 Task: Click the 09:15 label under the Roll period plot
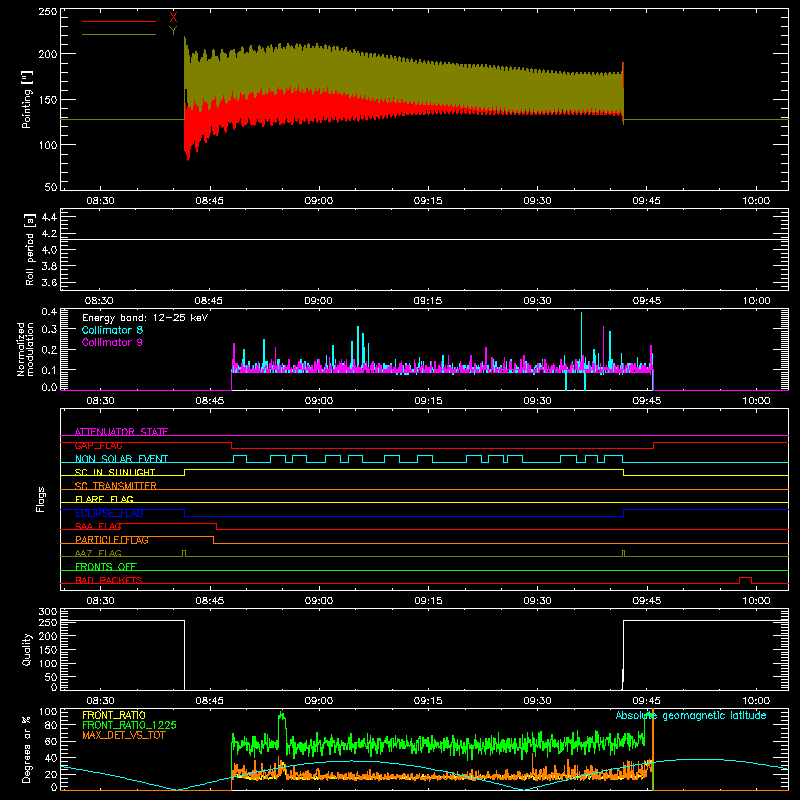(x=428, y=301)
